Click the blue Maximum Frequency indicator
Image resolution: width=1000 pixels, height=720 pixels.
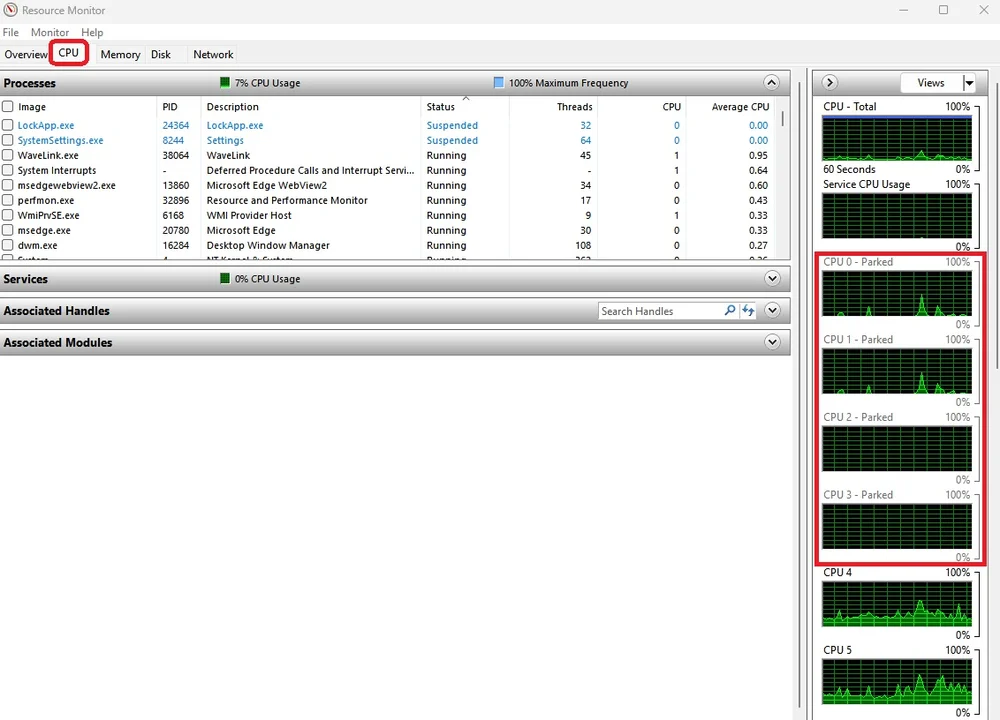(x=501, y=83)
